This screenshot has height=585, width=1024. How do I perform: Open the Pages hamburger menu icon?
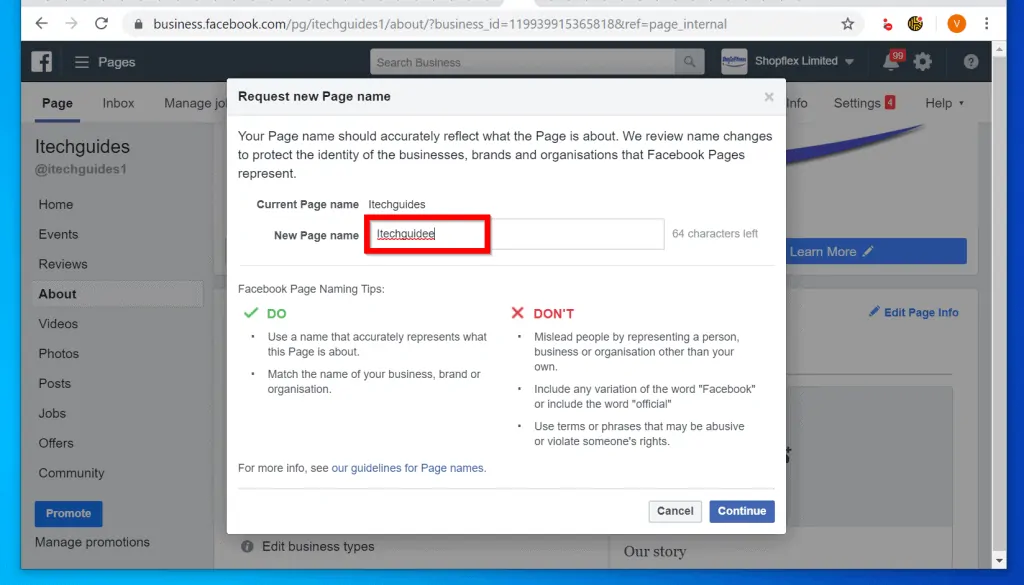point(82,62)
